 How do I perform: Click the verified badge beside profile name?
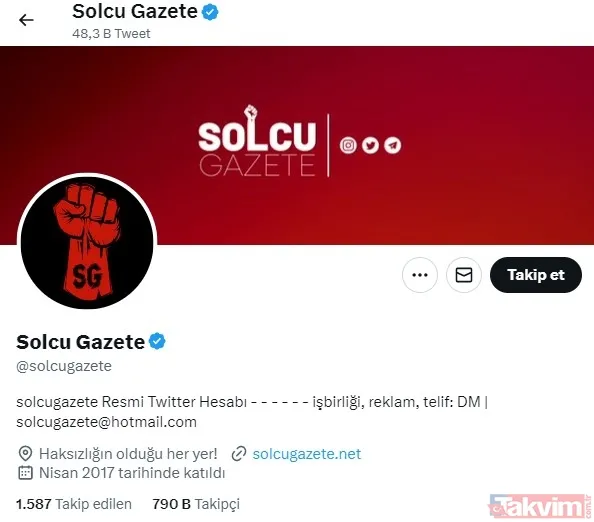pyautogui.click(x=157, y=342)
